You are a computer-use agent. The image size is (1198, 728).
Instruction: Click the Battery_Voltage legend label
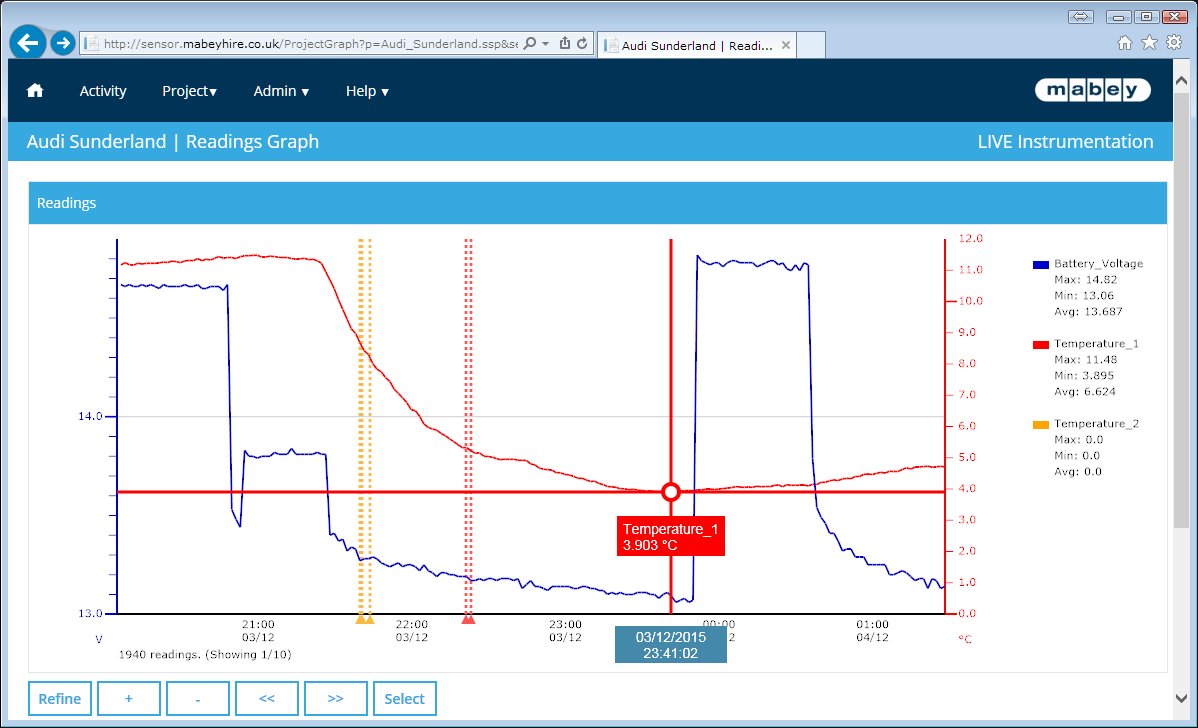(x=1099, y=264)
